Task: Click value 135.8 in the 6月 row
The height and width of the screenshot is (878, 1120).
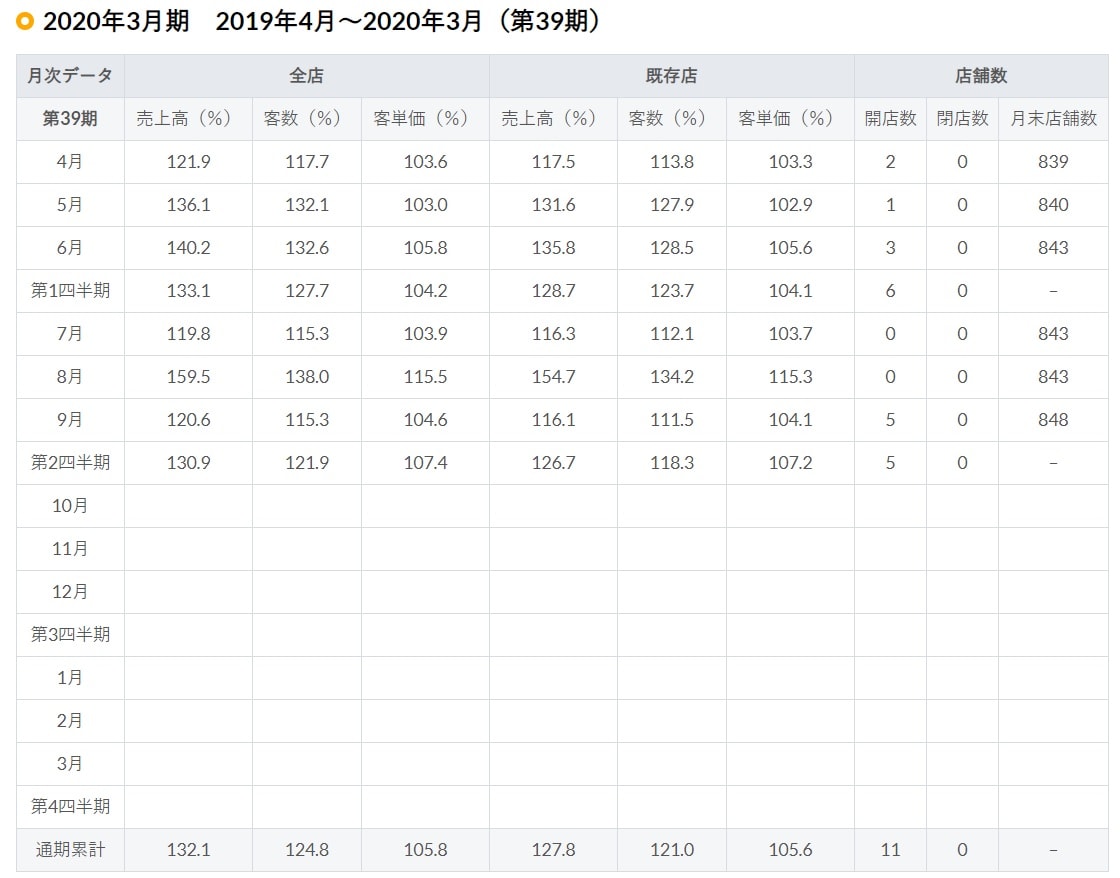Action: [554, 248]
